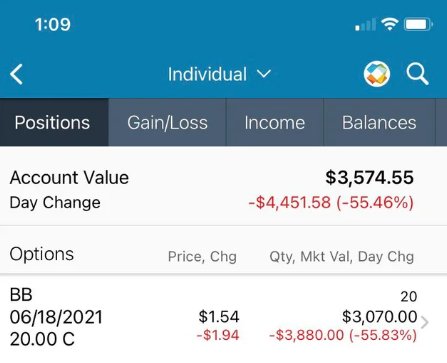Tap the colorful assistant logo icon
Viewport: 447px width, 363px height.
[x=377, y=74]
